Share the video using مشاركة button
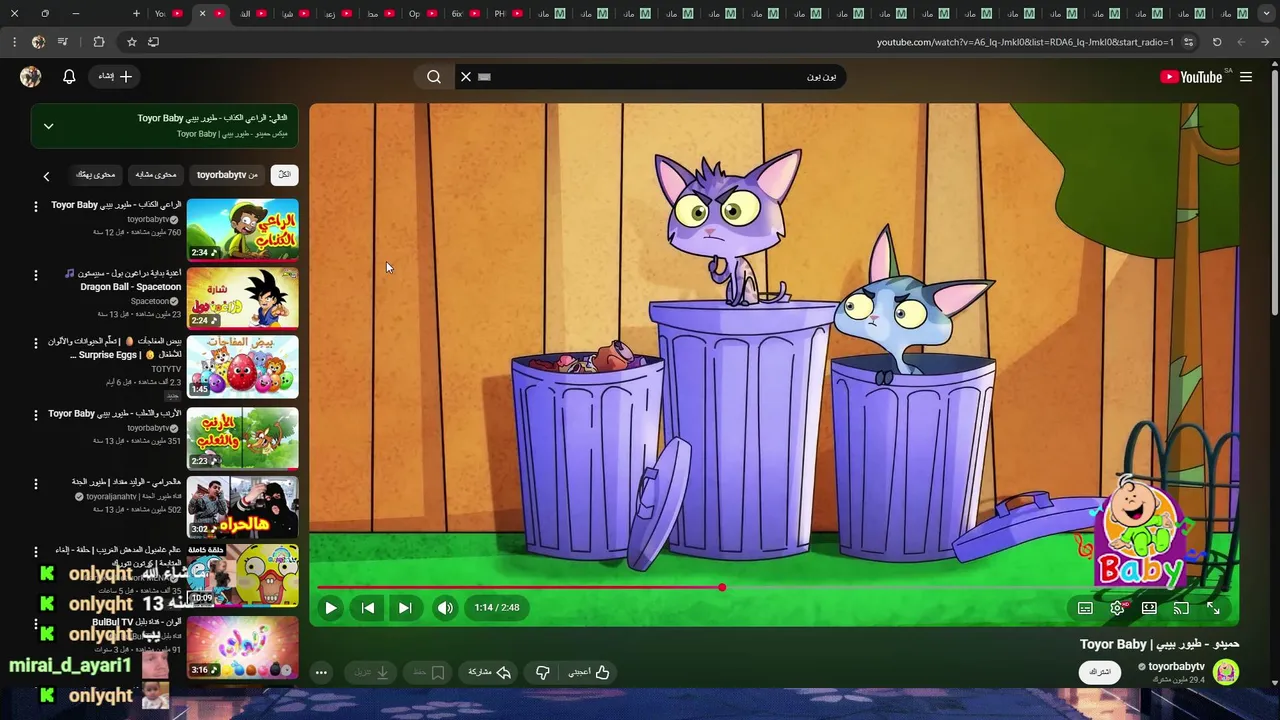This screenshot has height=720, width=1280. coord(490,672)
